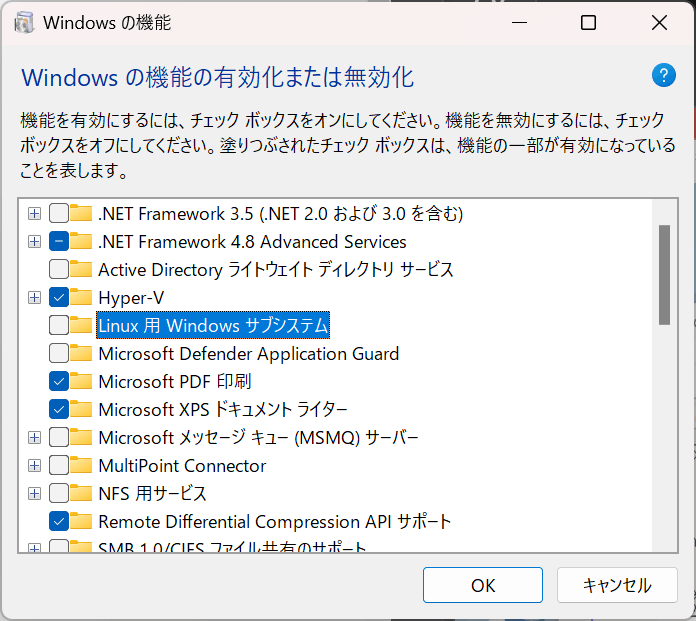Click the Active Directory folder icon
The width and height of the screenshot is (696, 621).
tap(81, 269)
